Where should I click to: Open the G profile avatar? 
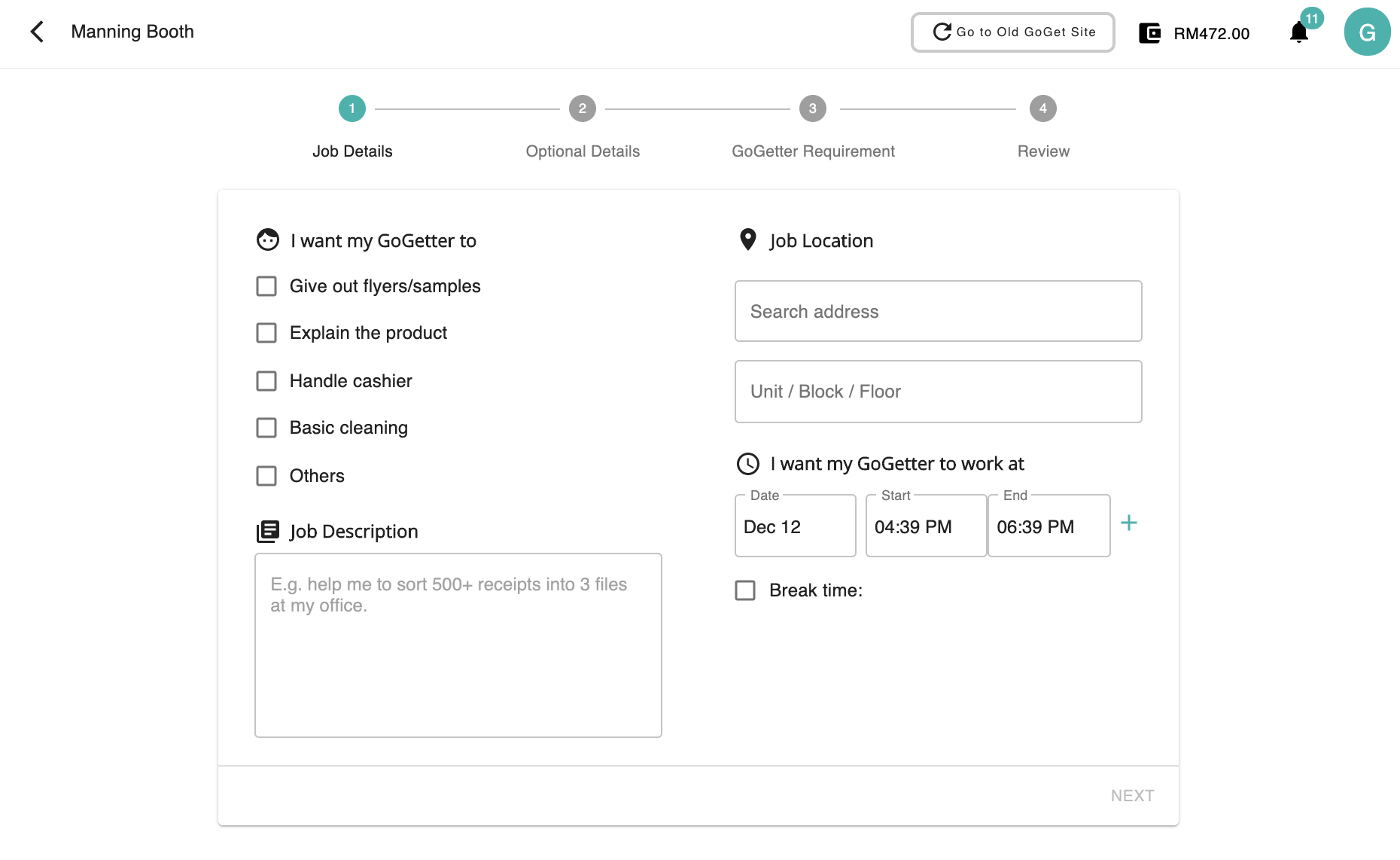tap(1367, 32)
